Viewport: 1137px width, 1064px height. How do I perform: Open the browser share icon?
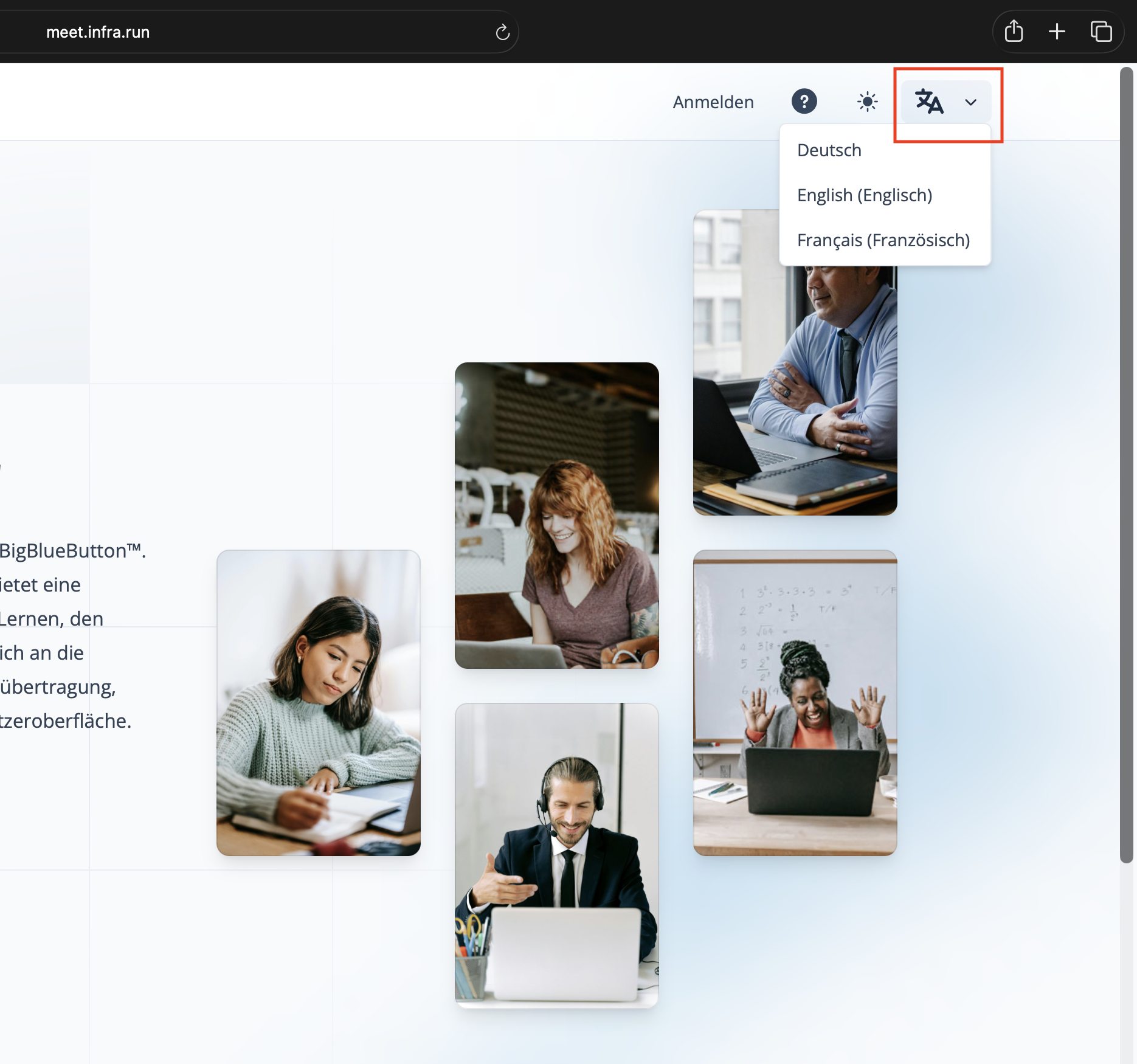click(1014, 31)
